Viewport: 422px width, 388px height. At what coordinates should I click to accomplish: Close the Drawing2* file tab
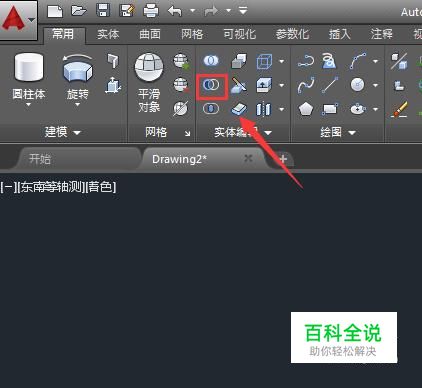[x=248, y=158]
